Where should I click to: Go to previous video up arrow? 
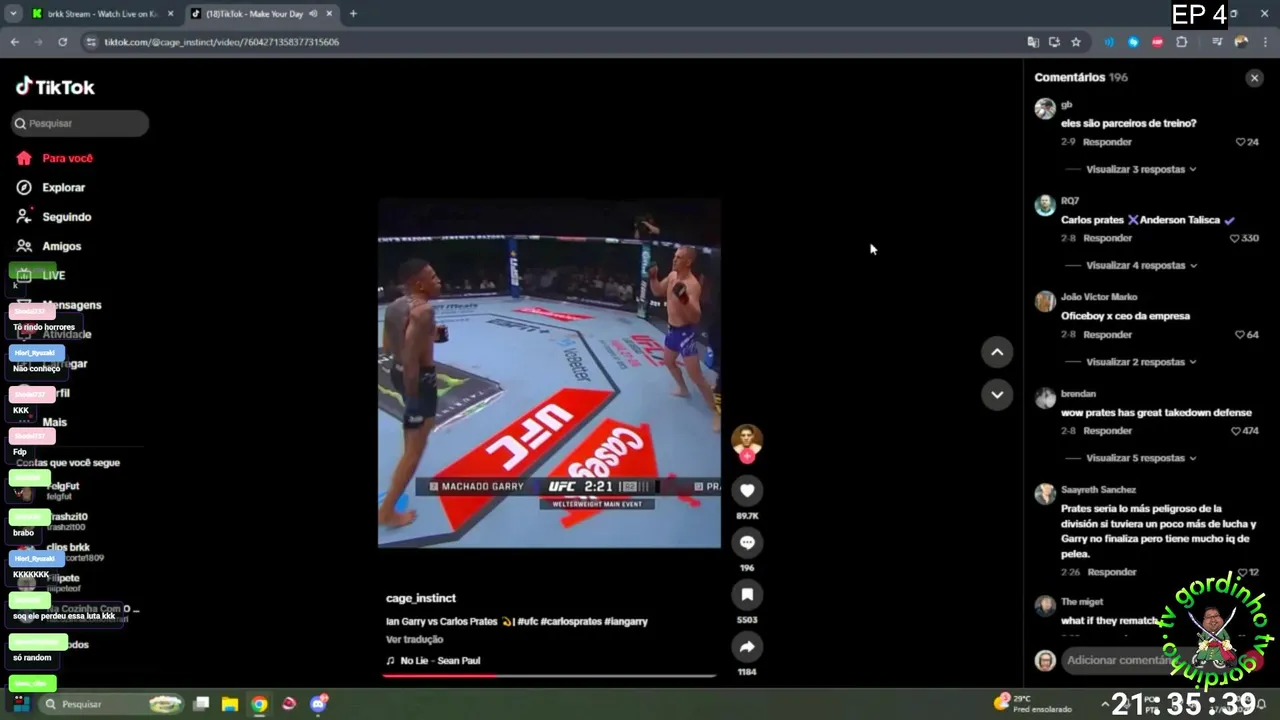pyautogui.click(x=997, y=352)
